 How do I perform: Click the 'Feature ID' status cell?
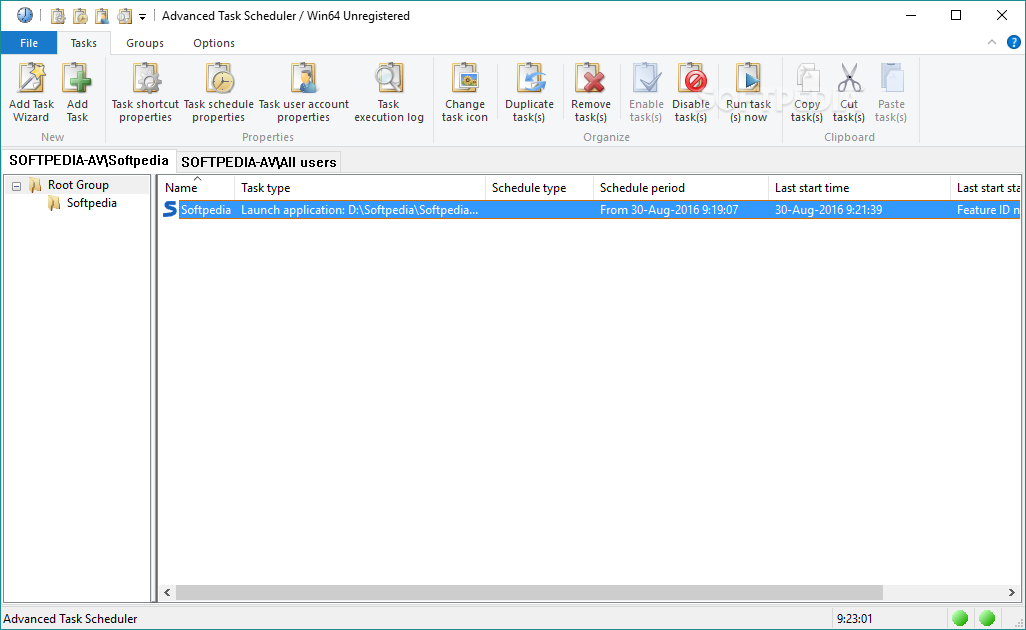tap(986, 210)
